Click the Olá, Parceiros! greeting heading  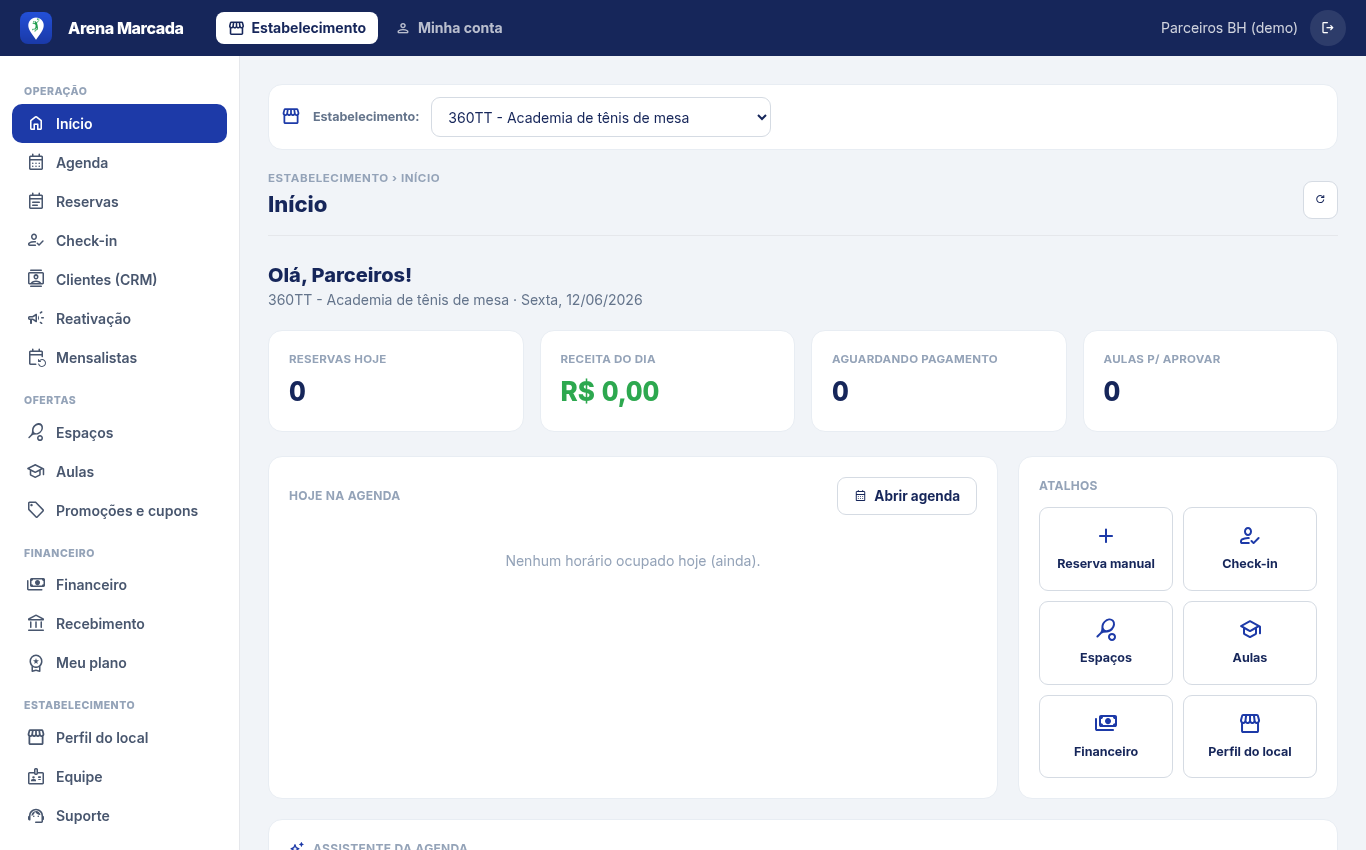point(340,275)
